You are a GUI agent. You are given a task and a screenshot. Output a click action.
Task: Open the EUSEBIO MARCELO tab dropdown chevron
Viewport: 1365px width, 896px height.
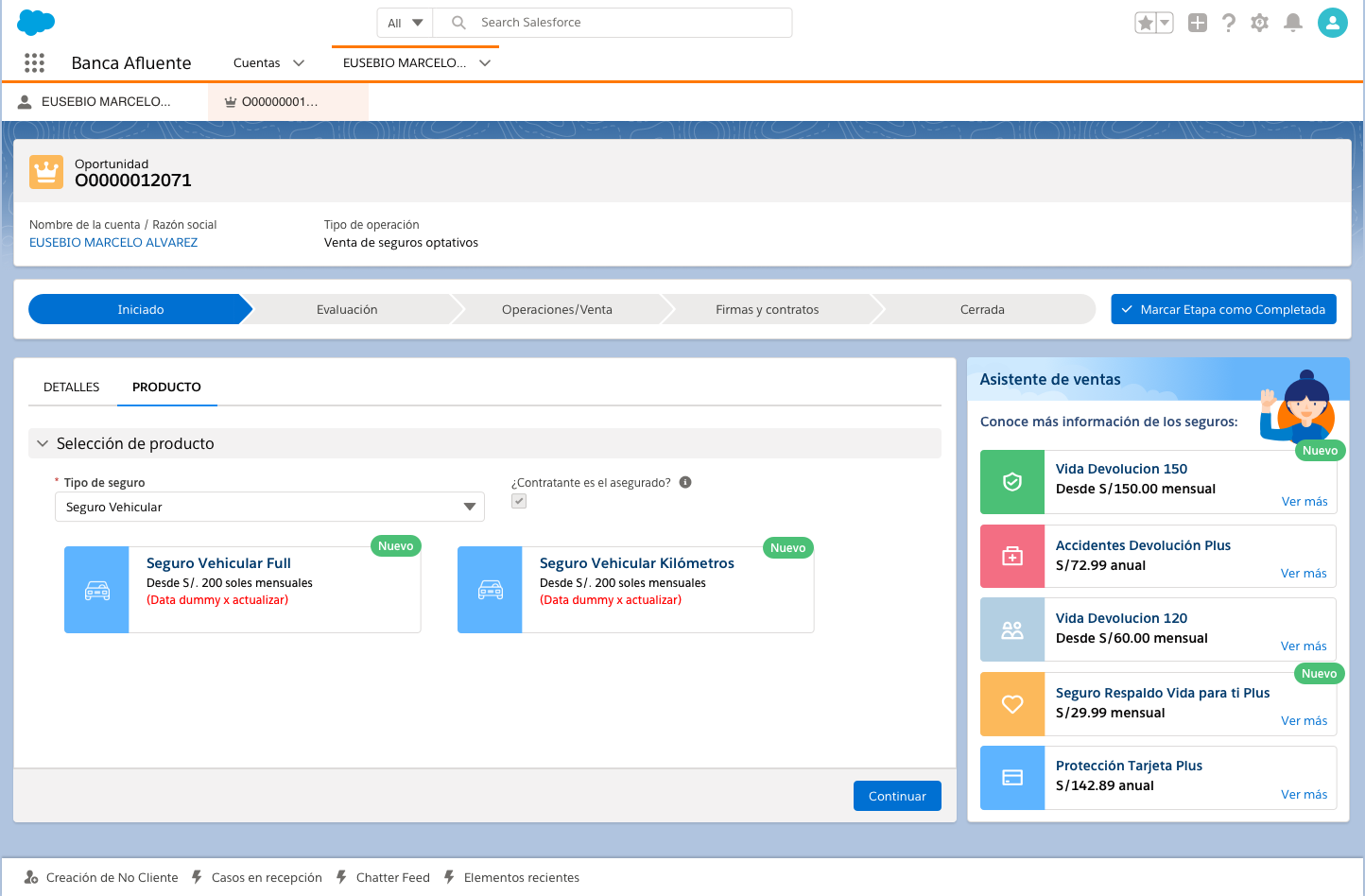pyautogui.click(x=485, y=63)
